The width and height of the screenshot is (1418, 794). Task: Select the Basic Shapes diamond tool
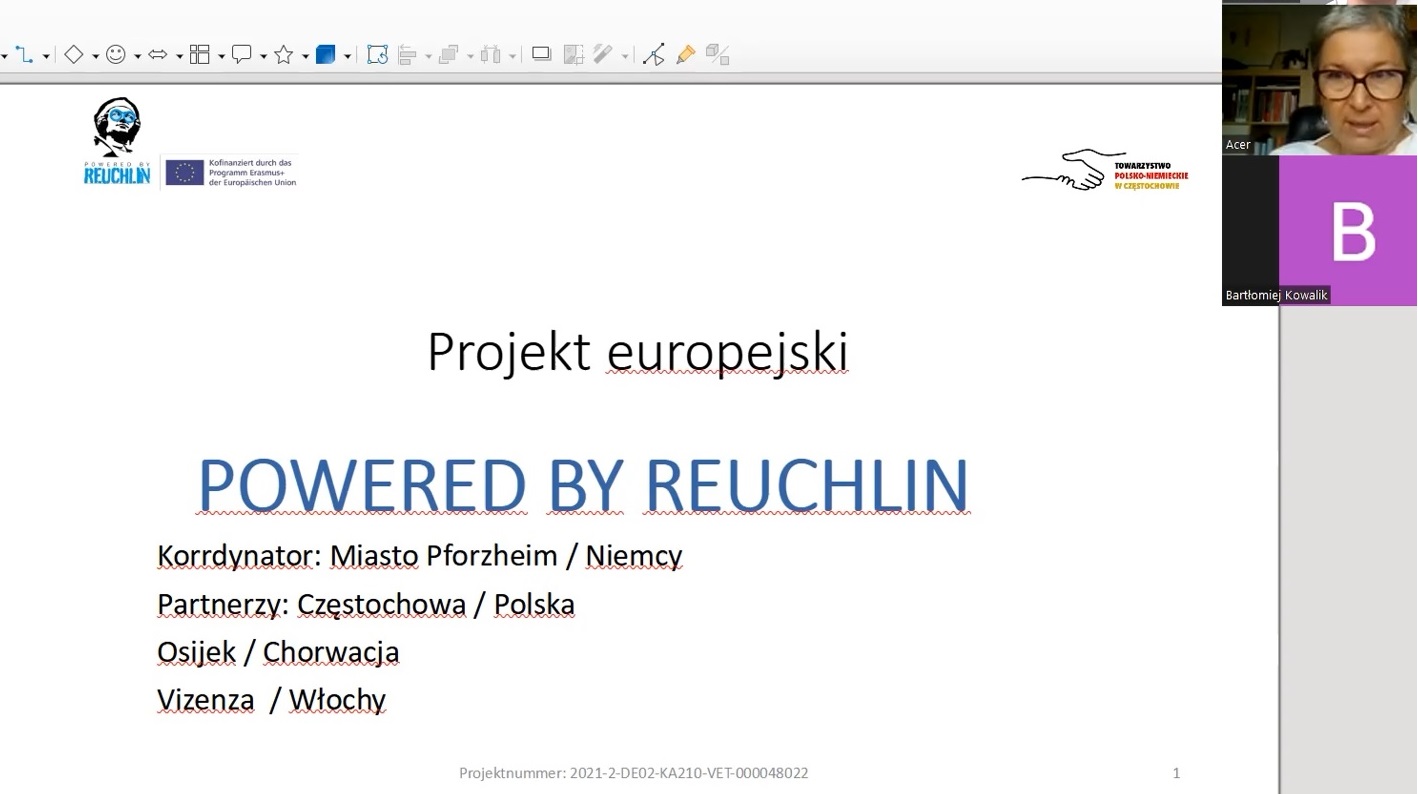(73, 55)
